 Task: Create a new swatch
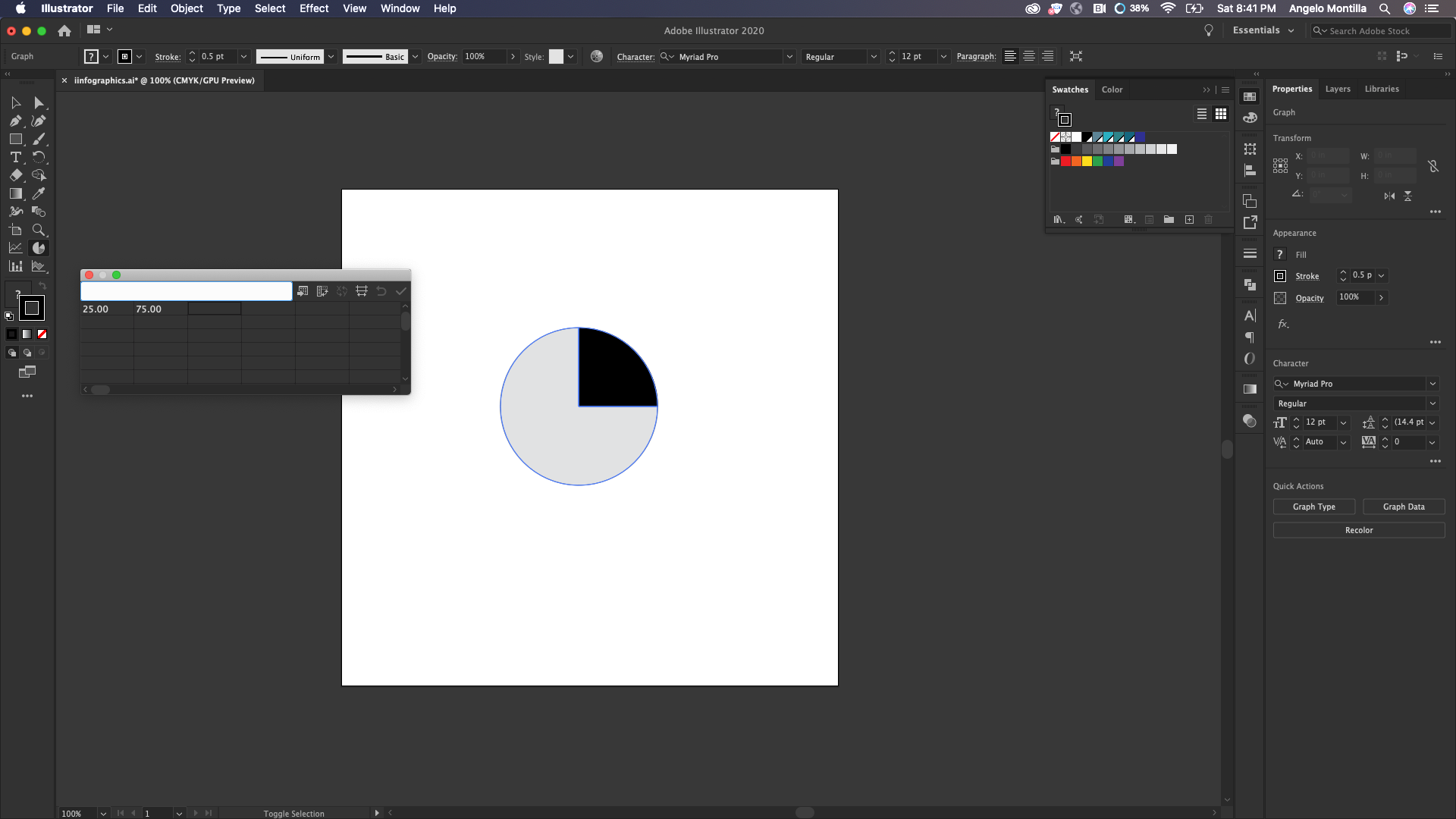tap(1189, 220)
